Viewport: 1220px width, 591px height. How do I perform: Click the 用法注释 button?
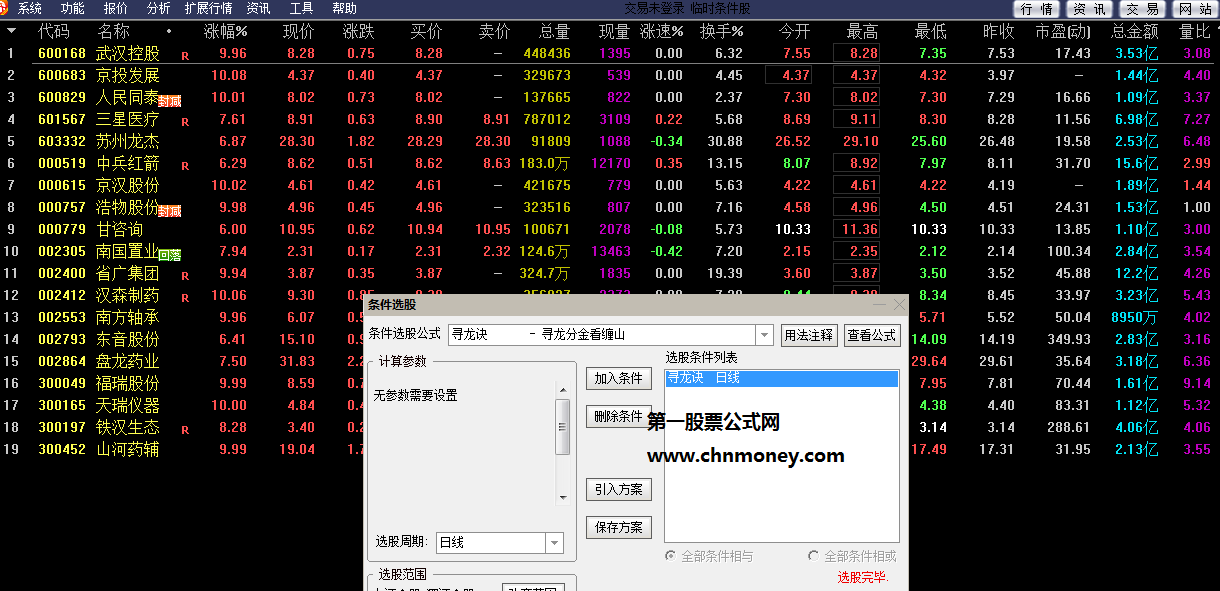(808, 335)
